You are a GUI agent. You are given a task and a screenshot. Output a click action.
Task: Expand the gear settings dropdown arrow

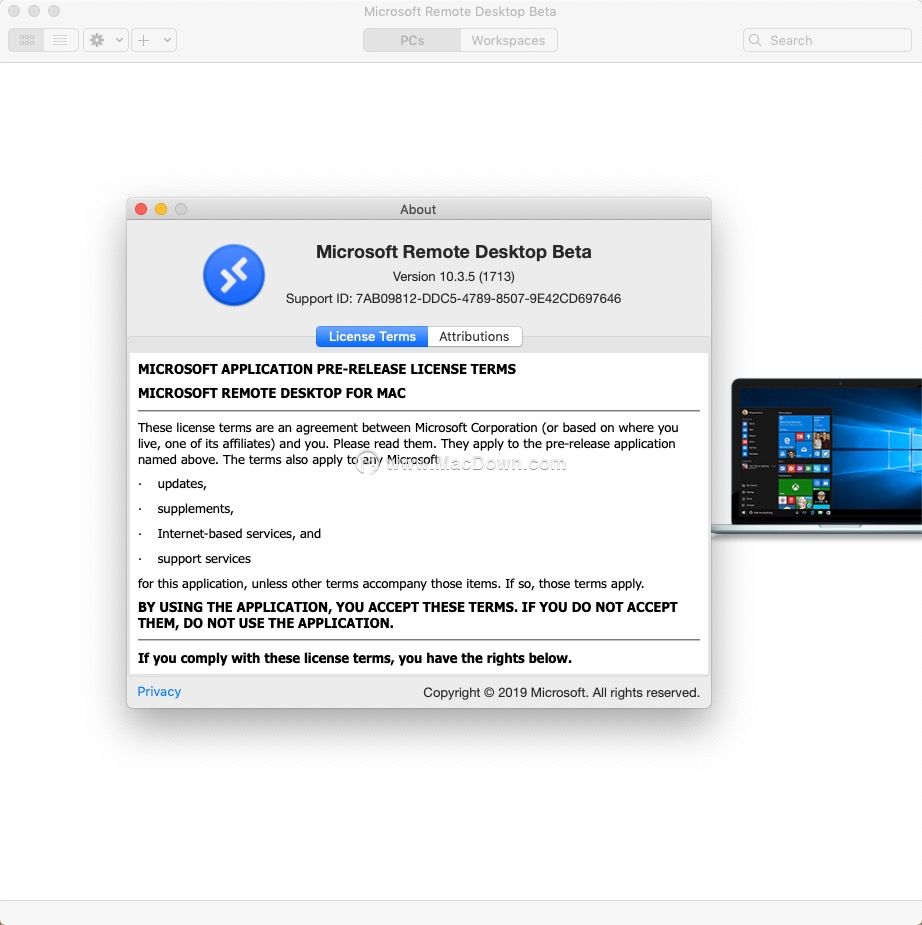[119, 40]
